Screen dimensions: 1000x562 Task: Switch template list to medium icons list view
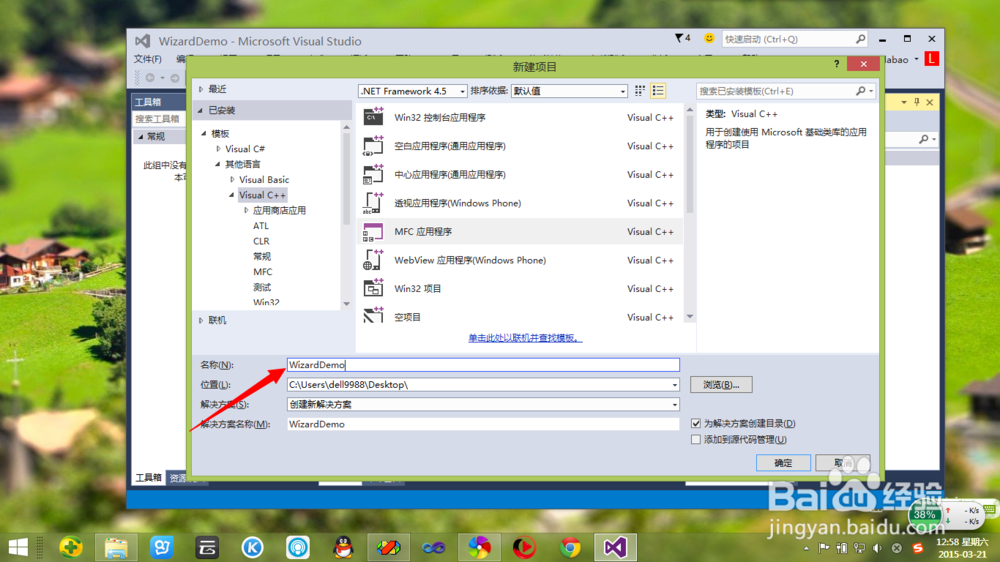click(658, 91)
